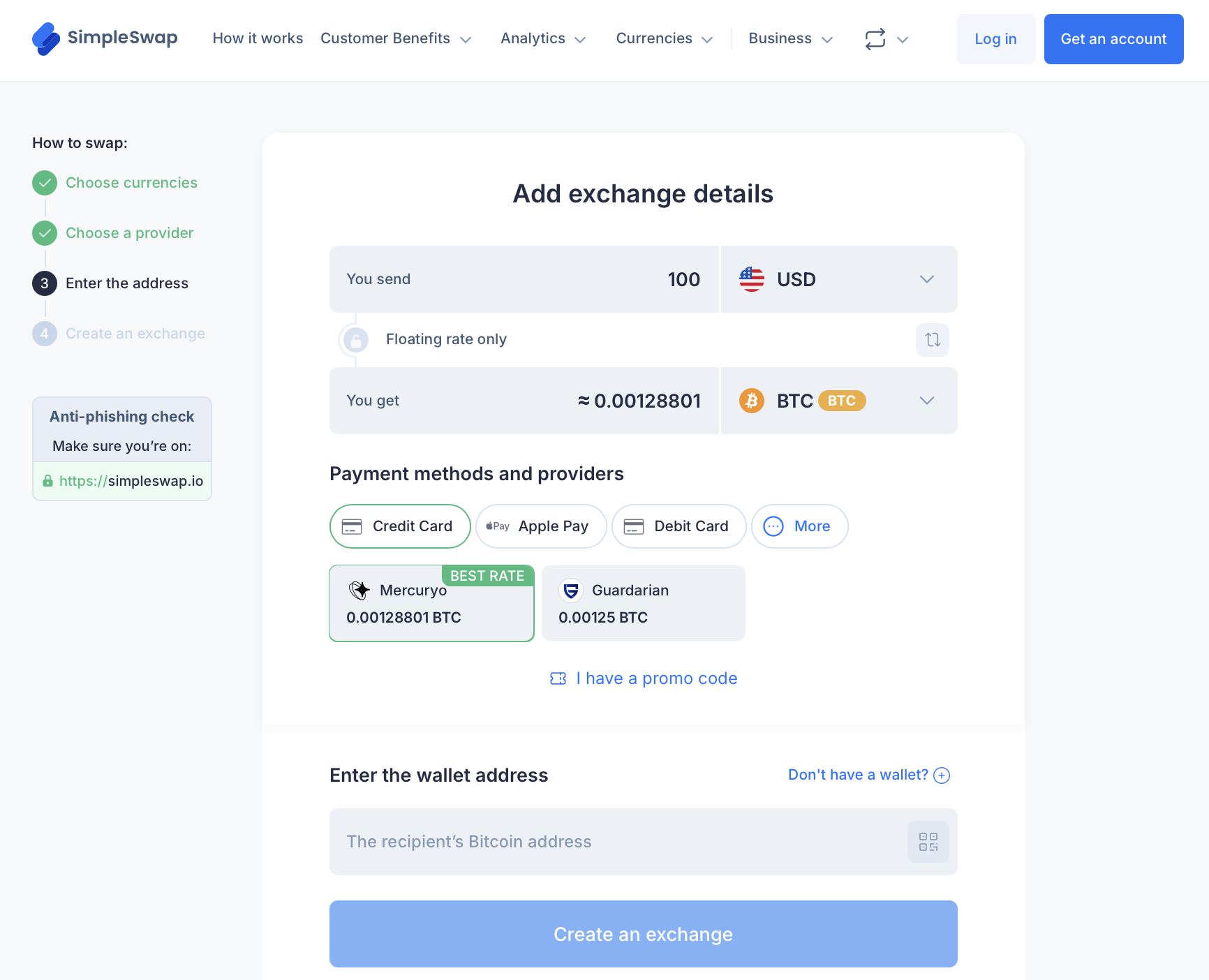Expand the Analytics menu

542,39
